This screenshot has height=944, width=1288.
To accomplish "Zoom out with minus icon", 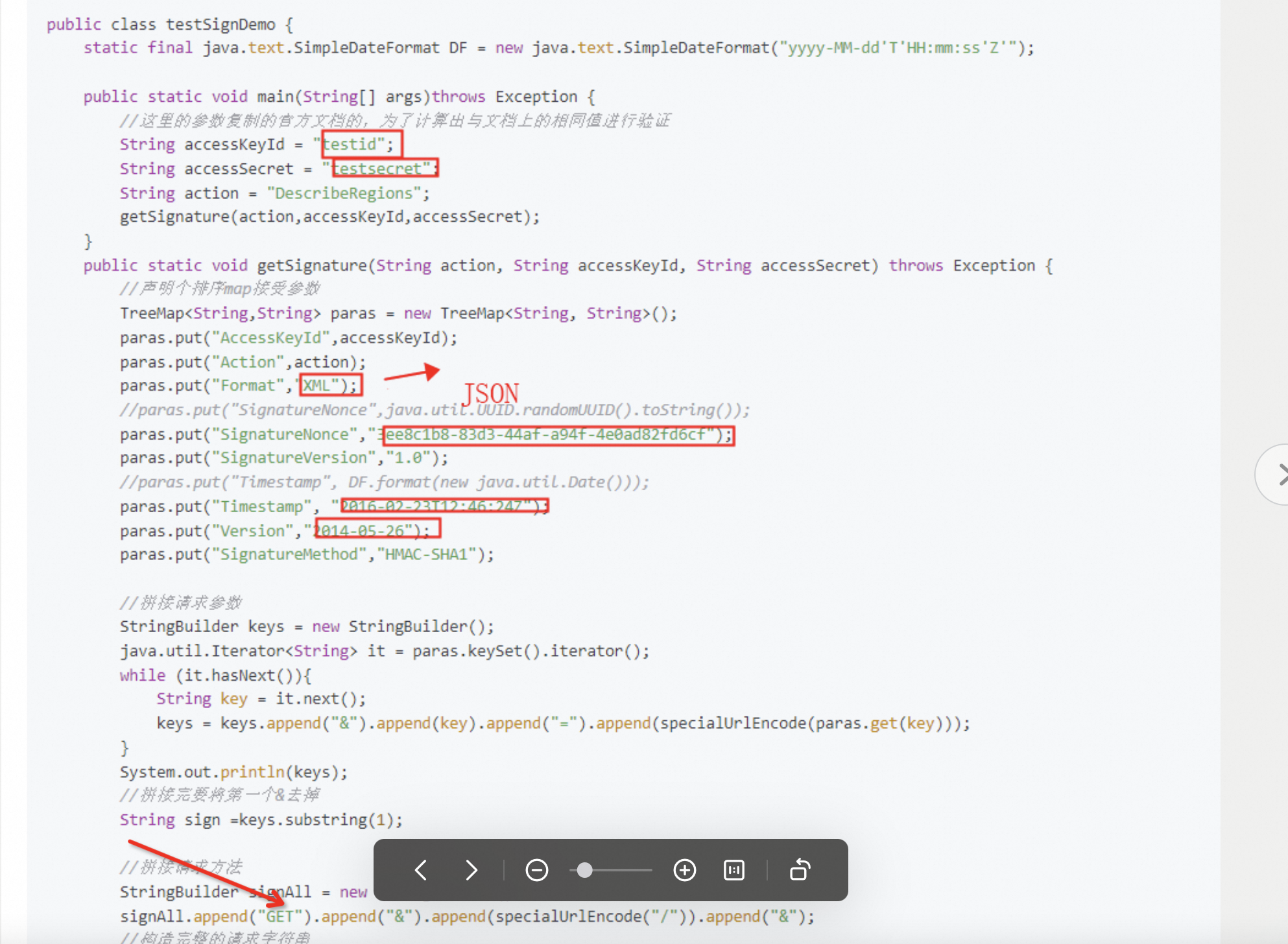I will [537, 870].
